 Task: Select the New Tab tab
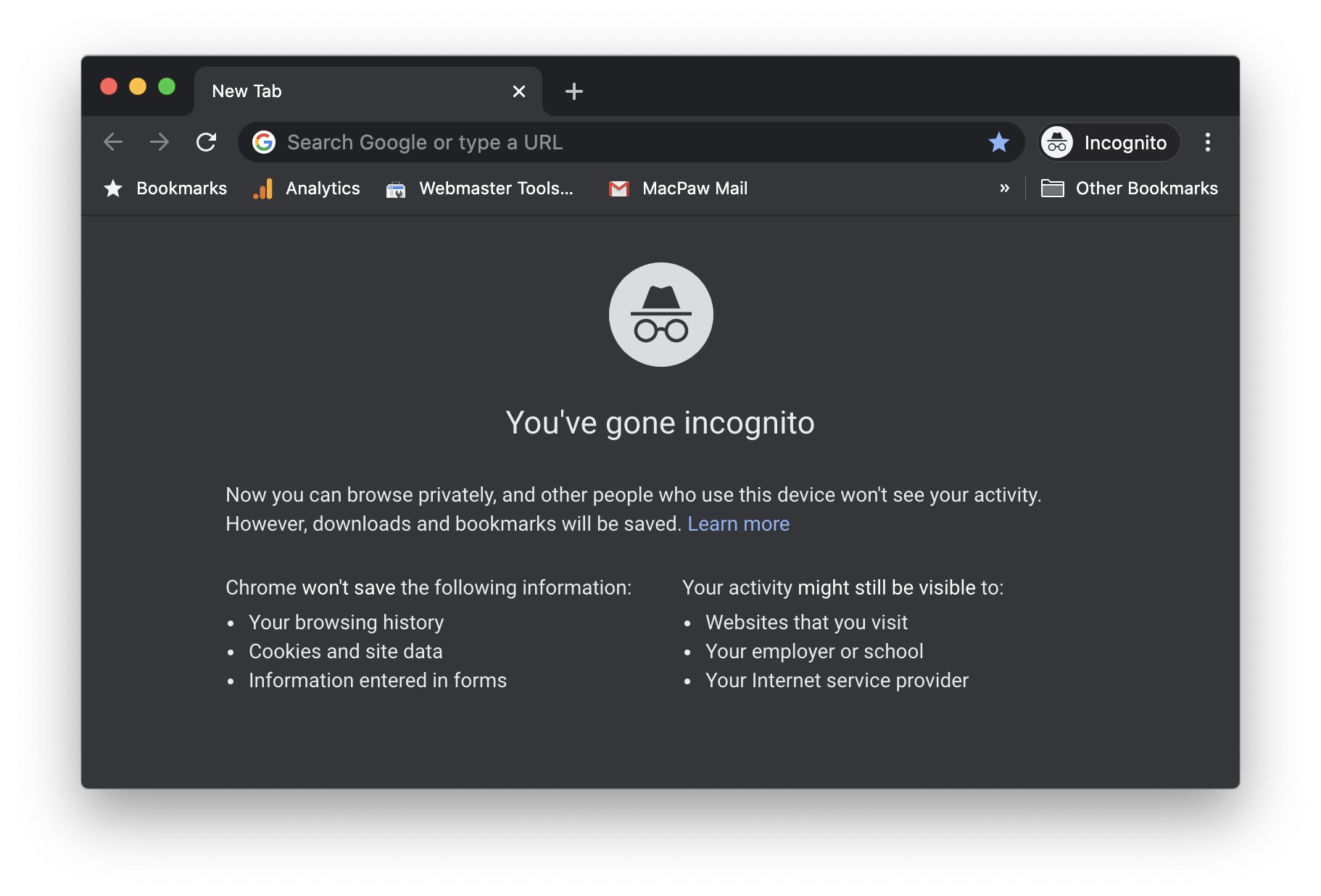pos(368,91)
